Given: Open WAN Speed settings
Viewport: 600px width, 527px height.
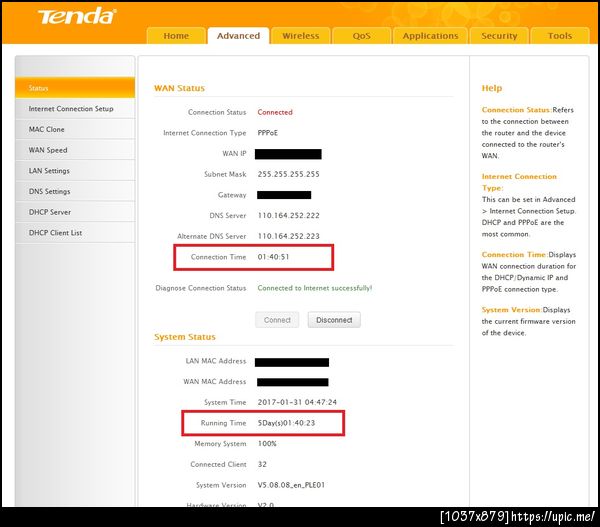Looking at the screenshot, I should (x=75, y=150).
